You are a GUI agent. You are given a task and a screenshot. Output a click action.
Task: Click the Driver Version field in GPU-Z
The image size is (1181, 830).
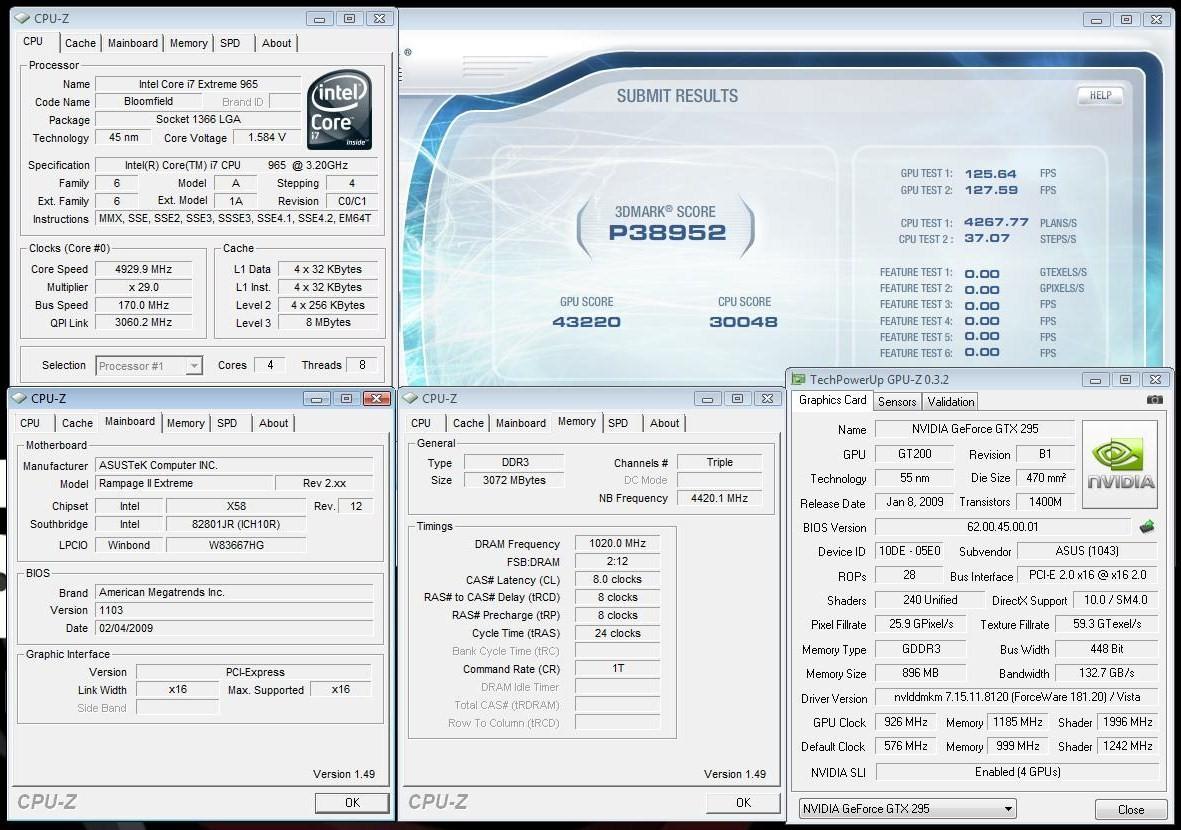tap(1017, 697)
